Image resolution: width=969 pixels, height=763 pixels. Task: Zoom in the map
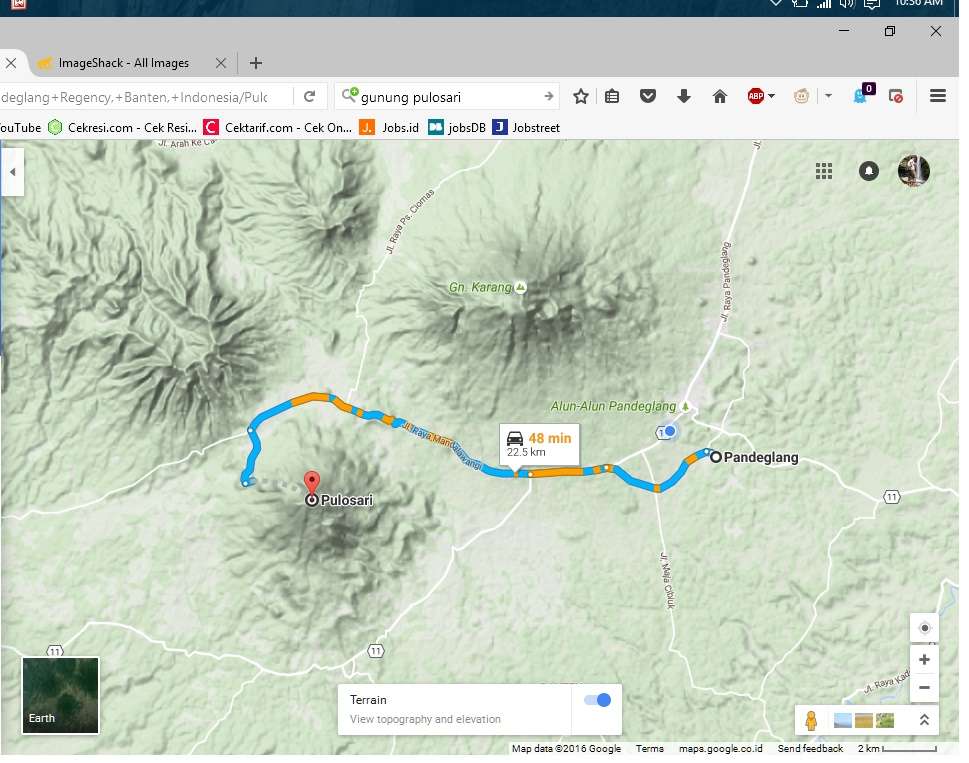point(924,660)
